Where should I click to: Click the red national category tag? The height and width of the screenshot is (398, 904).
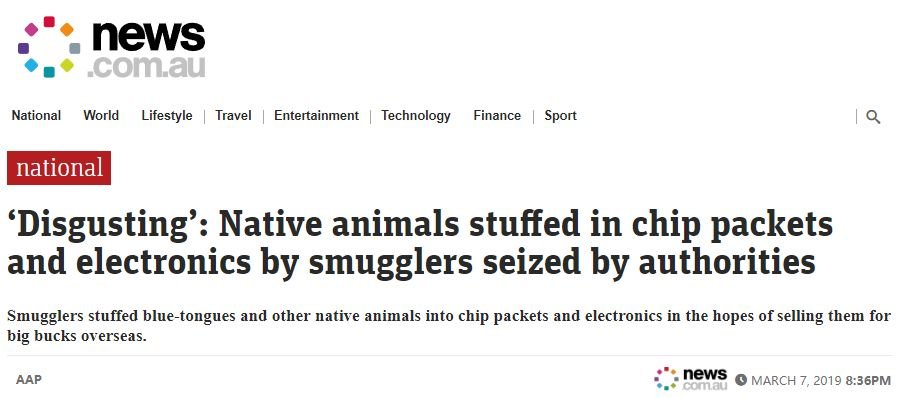(59, 168)
